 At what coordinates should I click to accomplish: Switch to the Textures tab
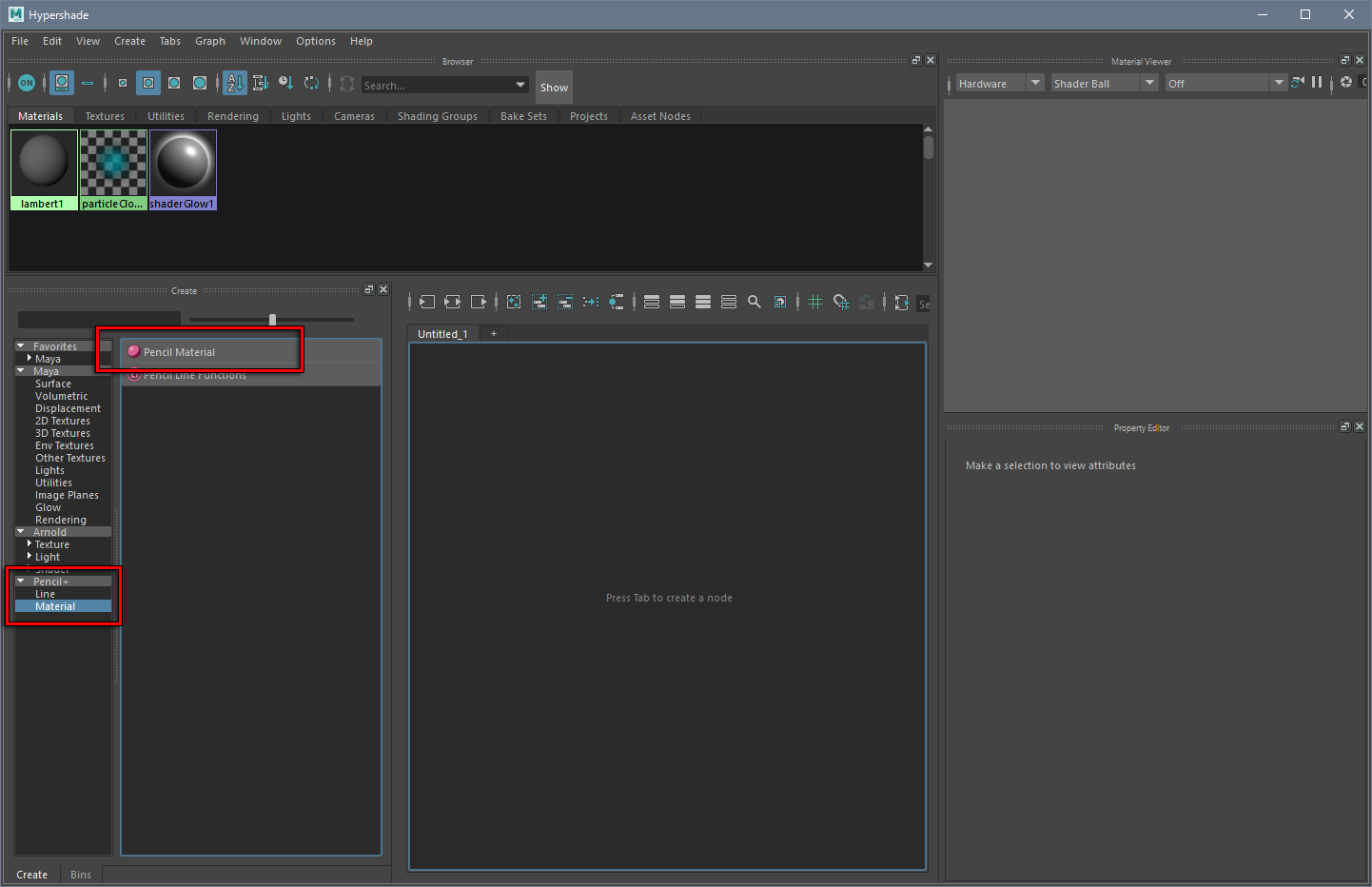point(105,116)
